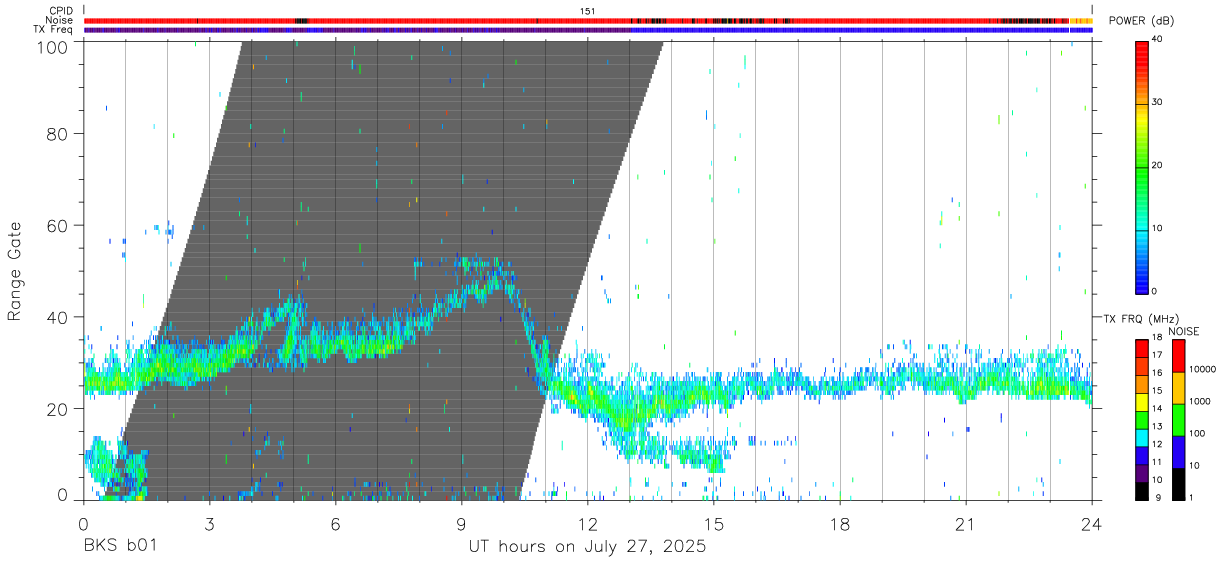Click the CPID value "151"
Screen dimensions: 1228x567
click(588, 11)
